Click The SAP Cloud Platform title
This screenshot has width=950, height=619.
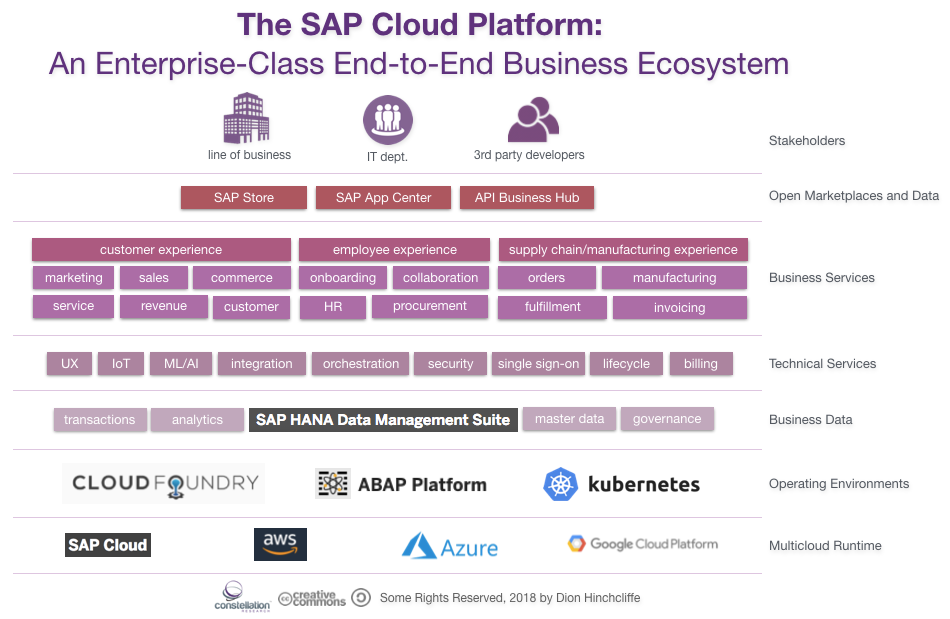pos(420,25)
